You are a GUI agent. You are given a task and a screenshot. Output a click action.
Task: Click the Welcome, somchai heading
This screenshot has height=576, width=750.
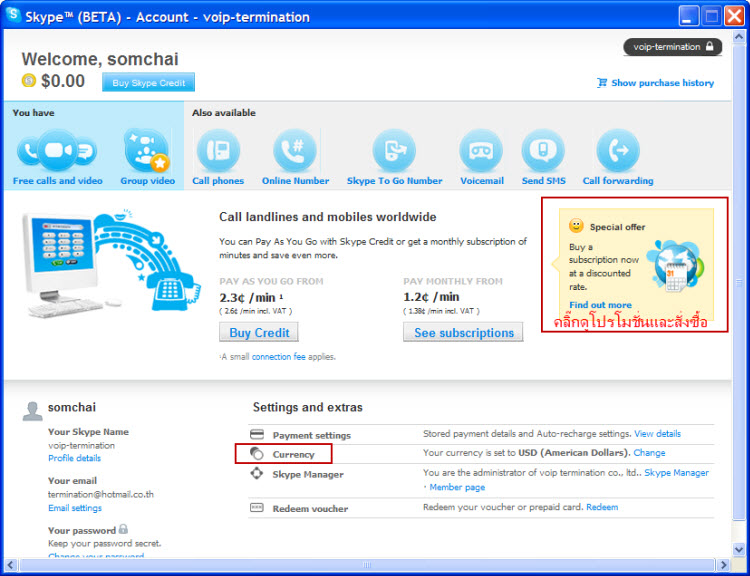(100, 59)
